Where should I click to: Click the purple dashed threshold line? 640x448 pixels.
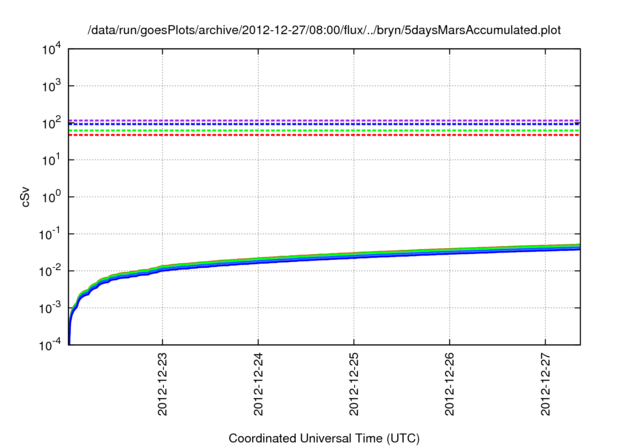click(x=324, y=120)
